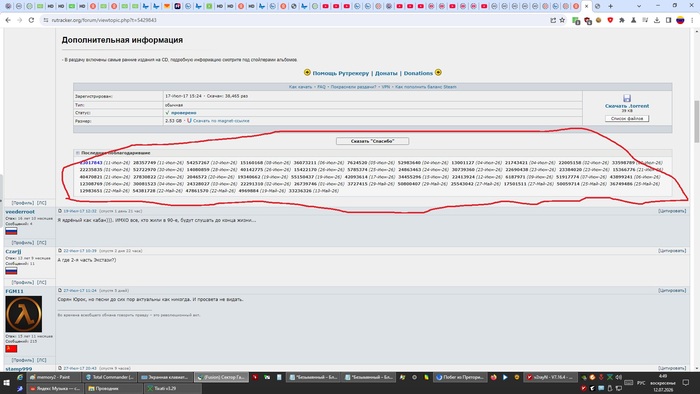Click the magnet link icon beside the size
This screenshot has height=394, width=700.
click(189, 120)
